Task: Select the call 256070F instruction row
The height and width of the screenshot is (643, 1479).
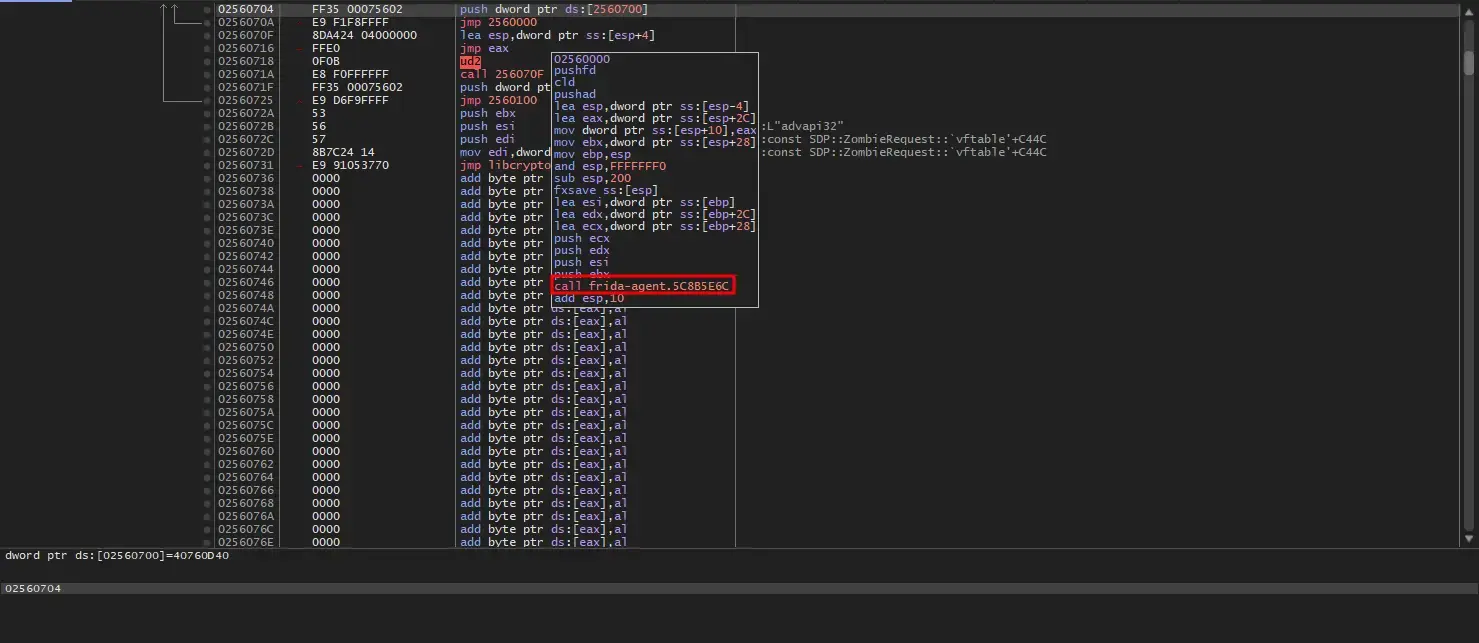Action: [501, 75]
